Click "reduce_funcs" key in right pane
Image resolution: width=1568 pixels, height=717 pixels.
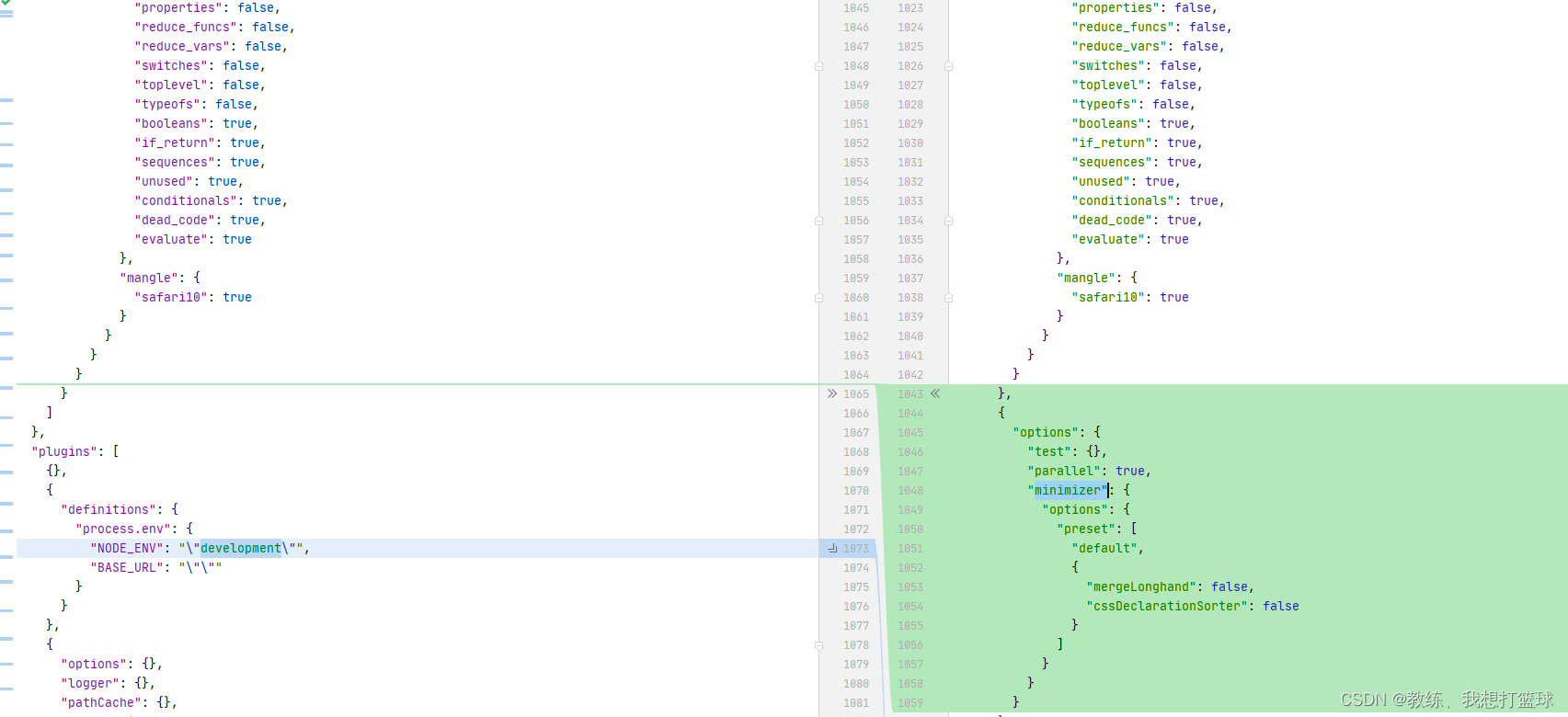pos(1123,27)
